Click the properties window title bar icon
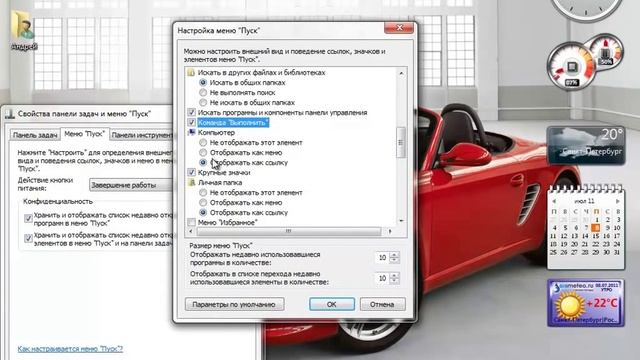 [10, 114]
